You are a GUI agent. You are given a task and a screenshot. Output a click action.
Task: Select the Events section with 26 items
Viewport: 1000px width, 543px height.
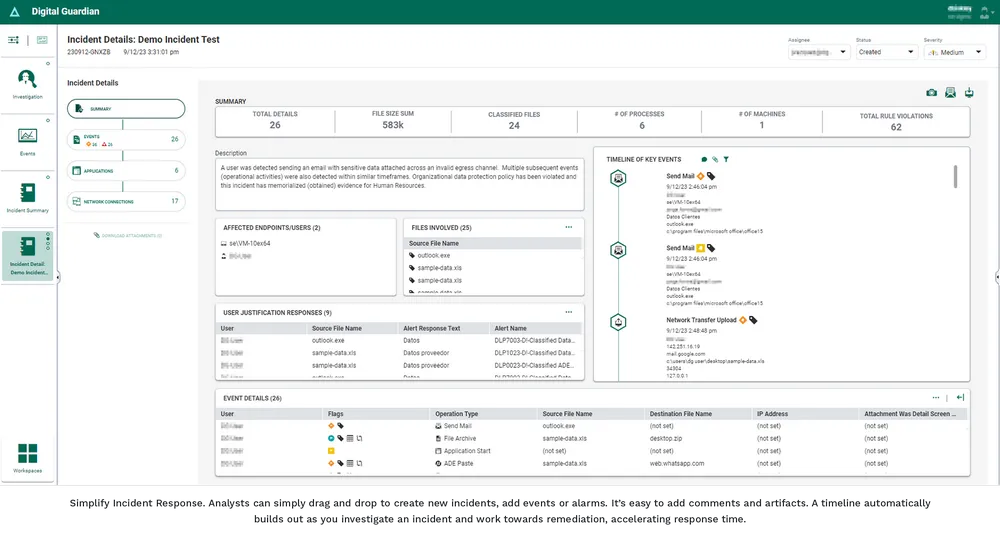pos(126,140)
